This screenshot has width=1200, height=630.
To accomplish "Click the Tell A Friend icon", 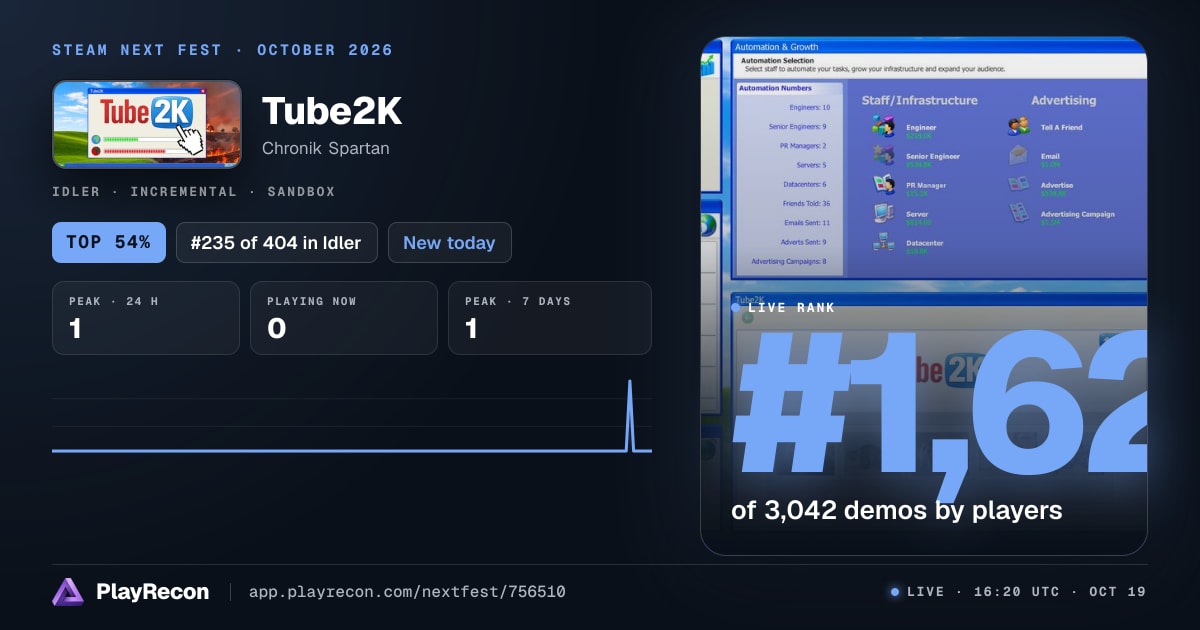I will tap(1018, 127).
